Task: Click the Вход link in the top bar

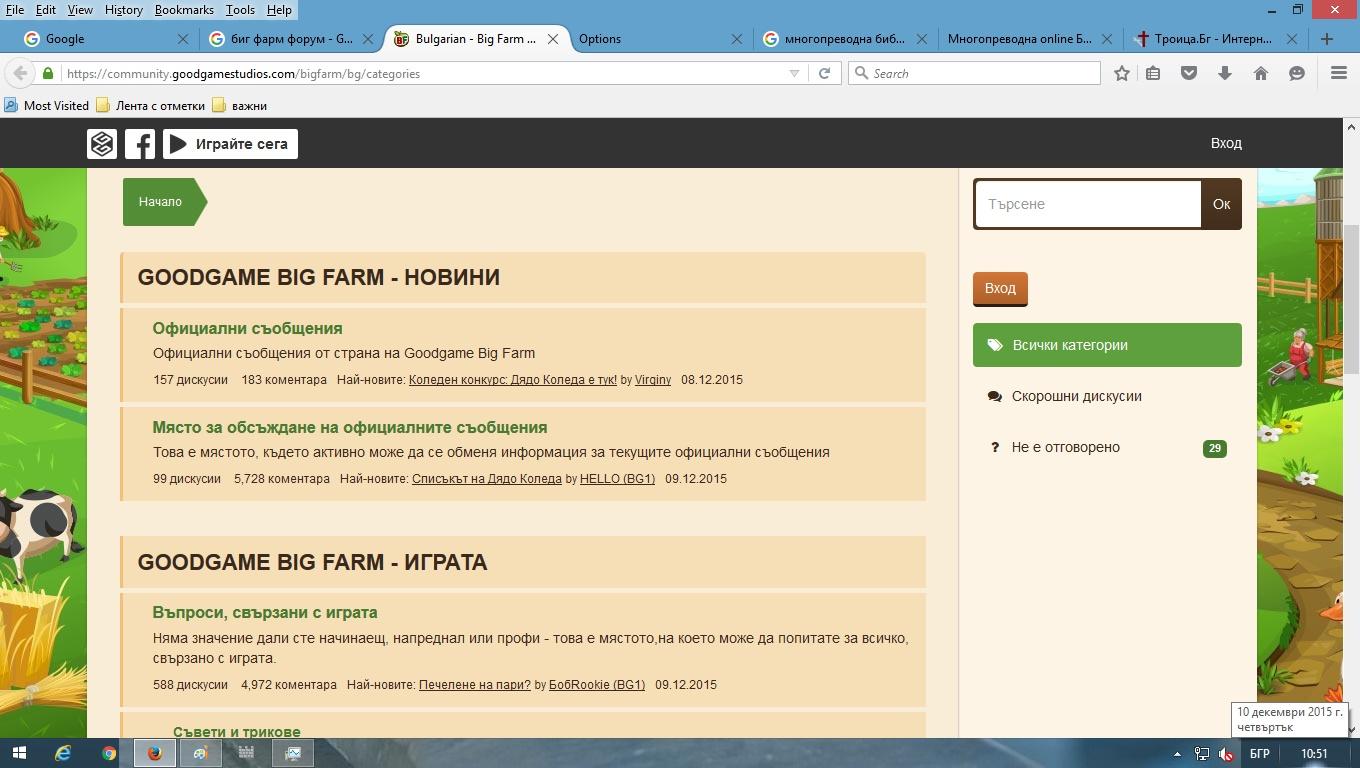Action: 1226,143
